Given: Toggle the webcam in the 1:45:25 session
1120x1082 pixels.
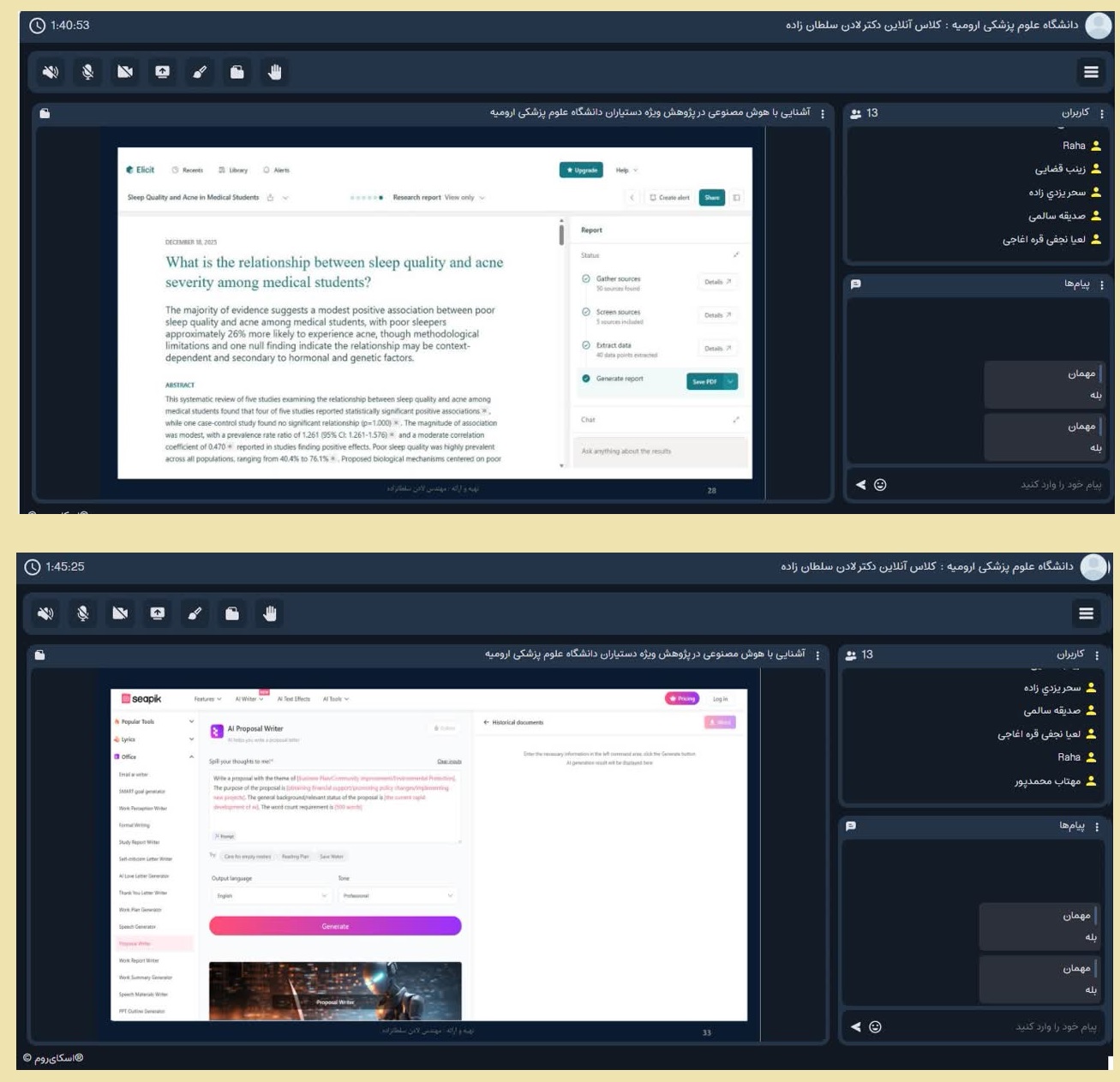Looking at the screenshot, I should pyautogui.click(x=120, y=613).
